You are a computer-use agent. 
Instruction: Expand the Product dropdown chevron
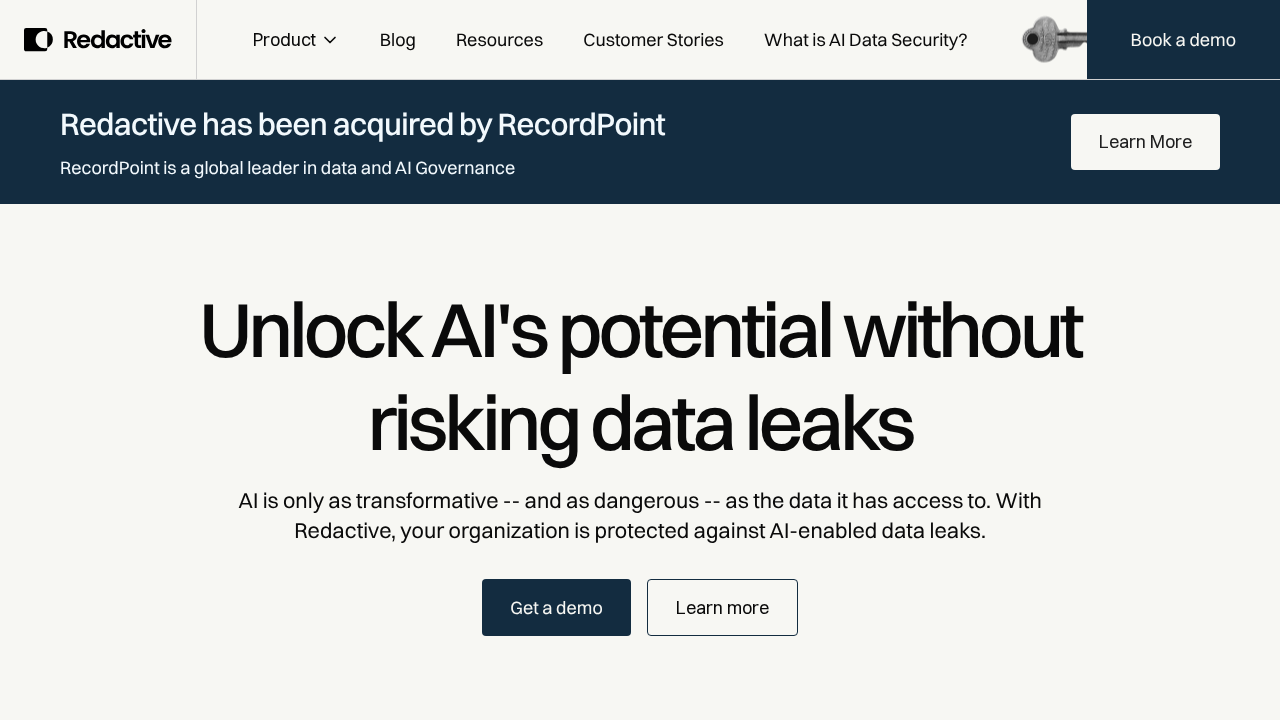pos(330,40)
